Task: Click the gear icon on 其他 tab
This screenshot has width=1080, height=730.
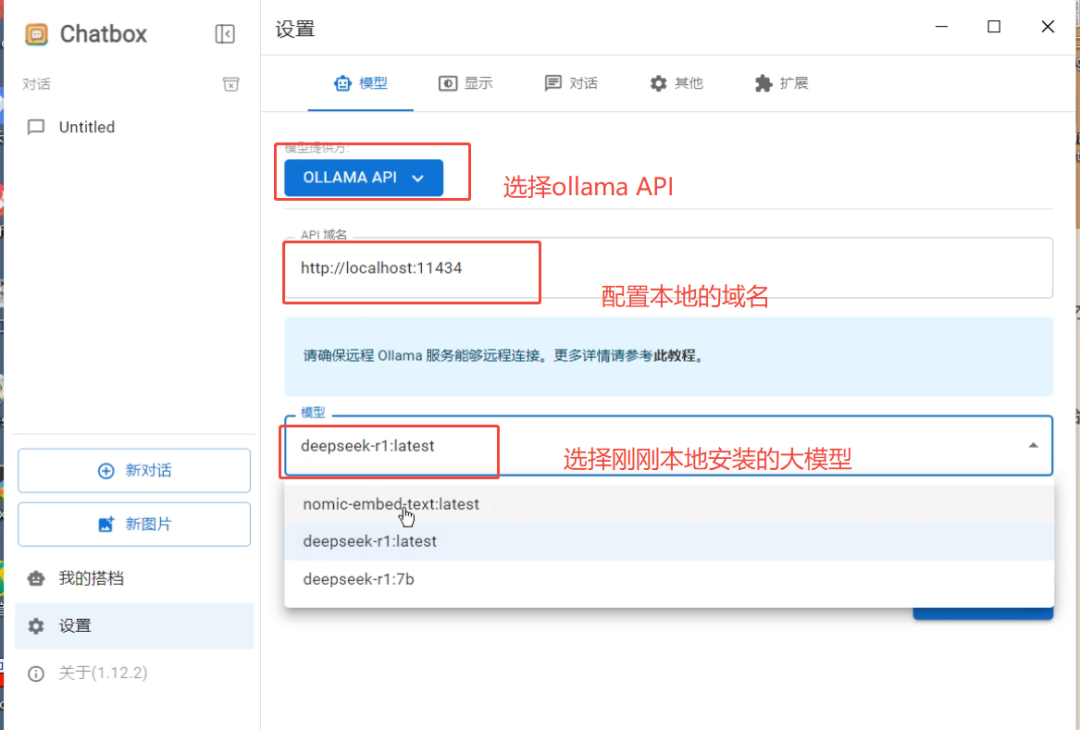Action: point(658,83)
